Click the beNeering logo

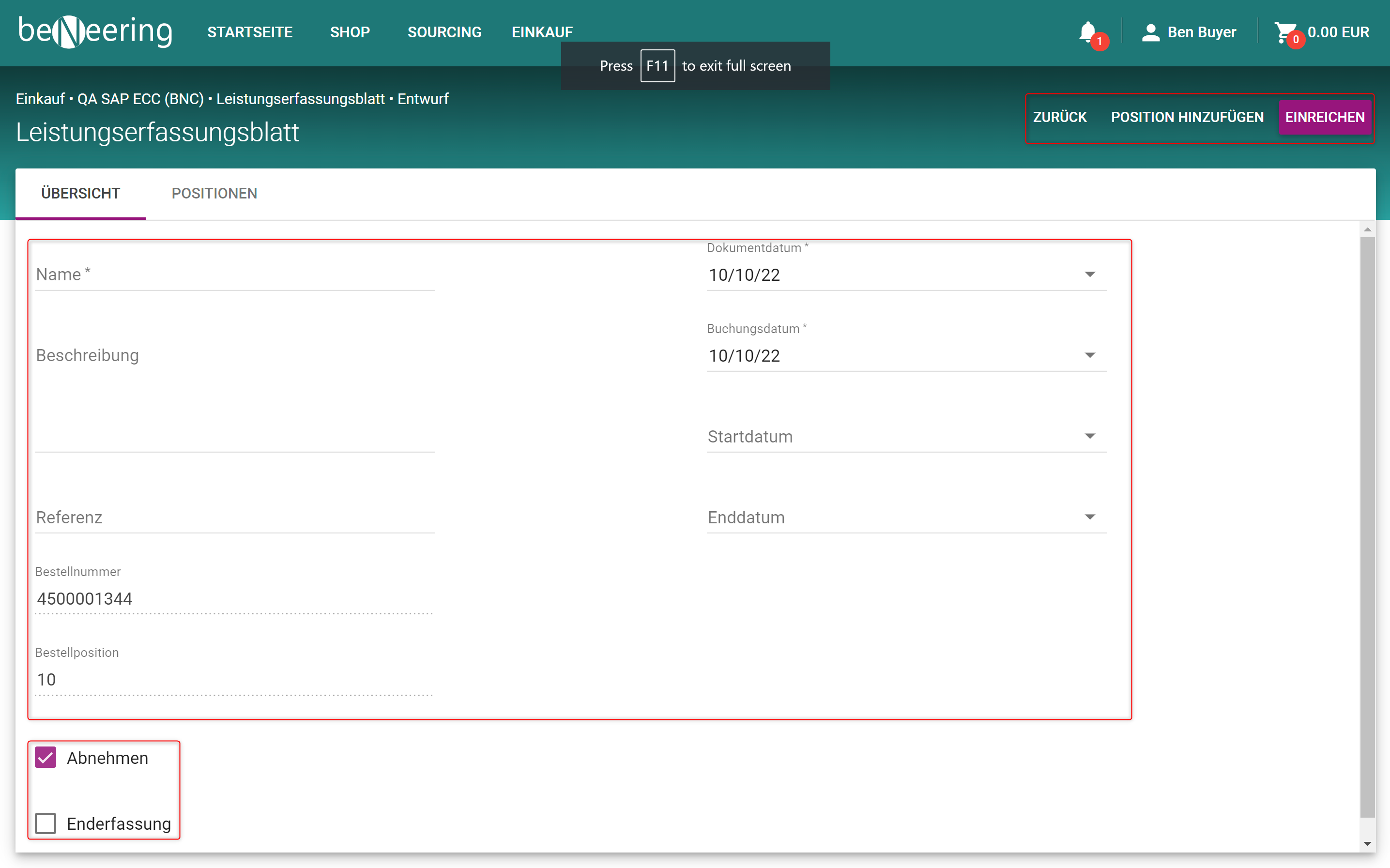[95, 31]
